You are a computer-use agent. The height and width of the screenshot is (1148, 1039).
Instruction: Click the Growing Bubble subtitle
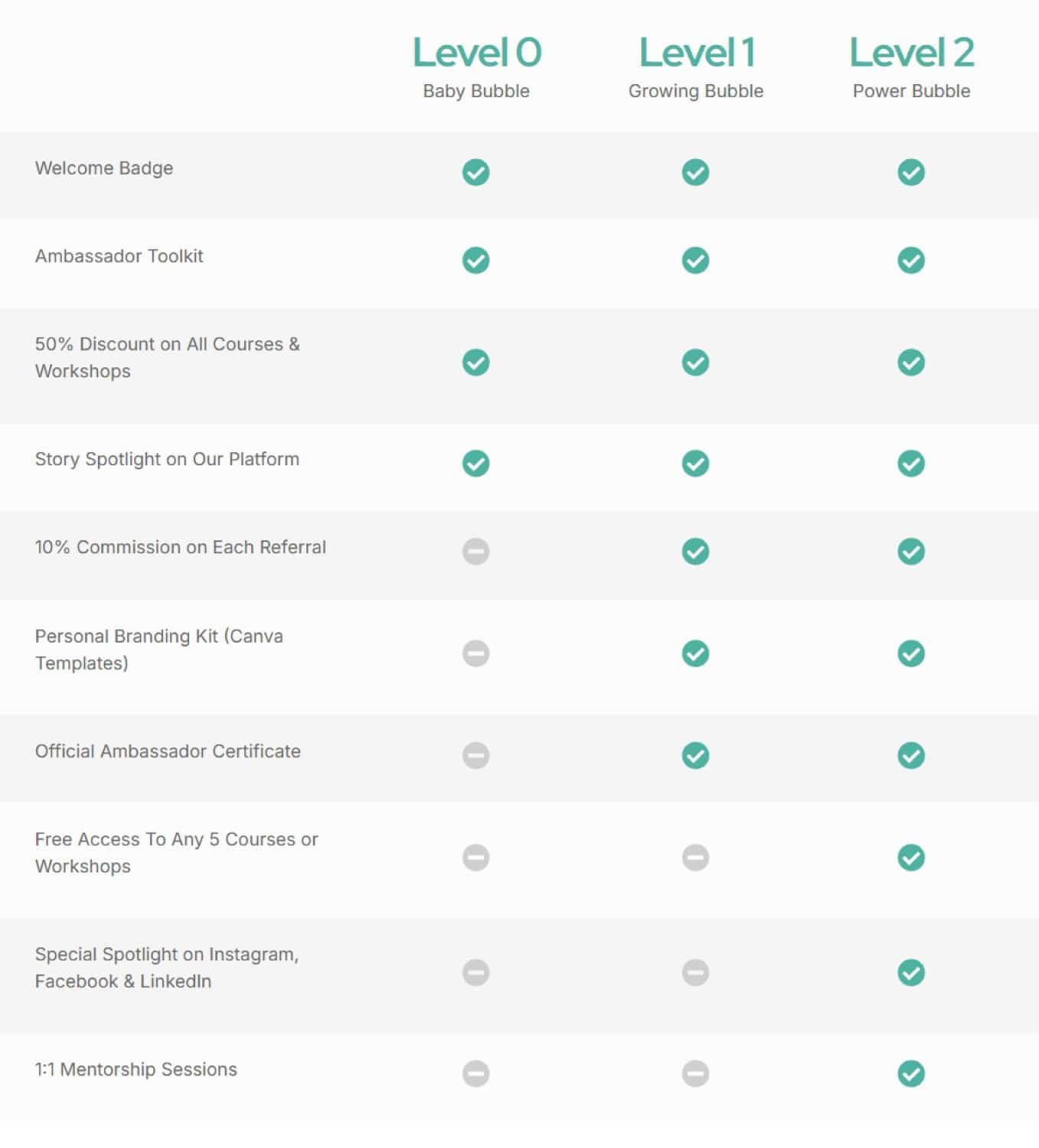695,91
